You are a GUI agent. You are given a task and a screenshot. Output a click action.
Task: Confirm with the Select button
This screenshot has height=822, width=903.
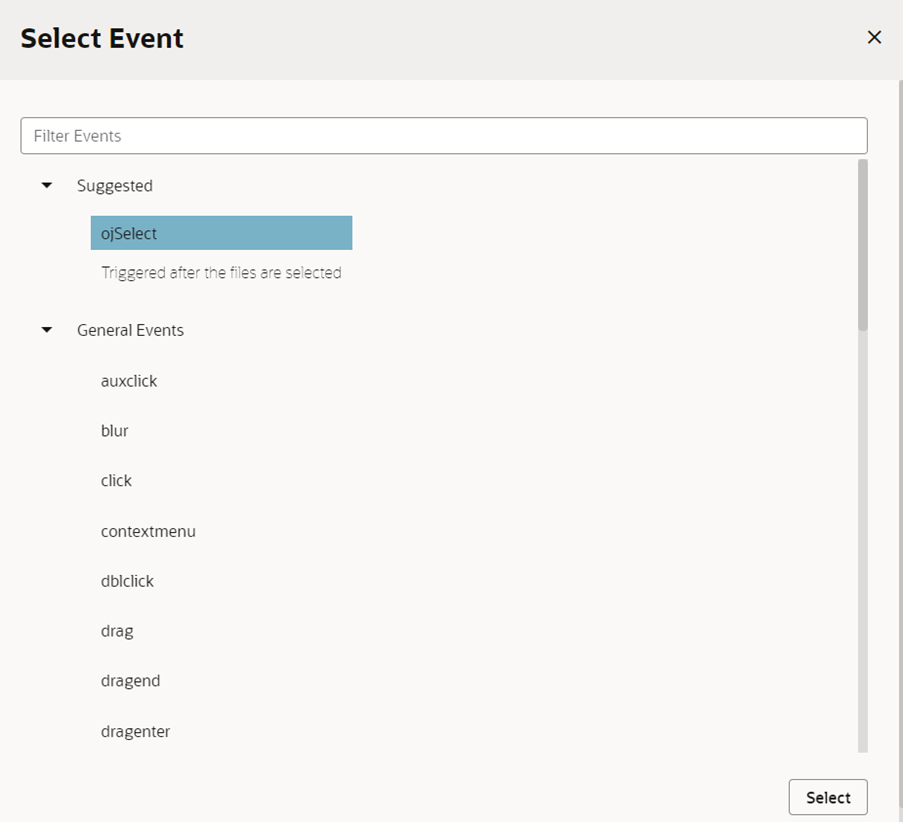(828, 797)
